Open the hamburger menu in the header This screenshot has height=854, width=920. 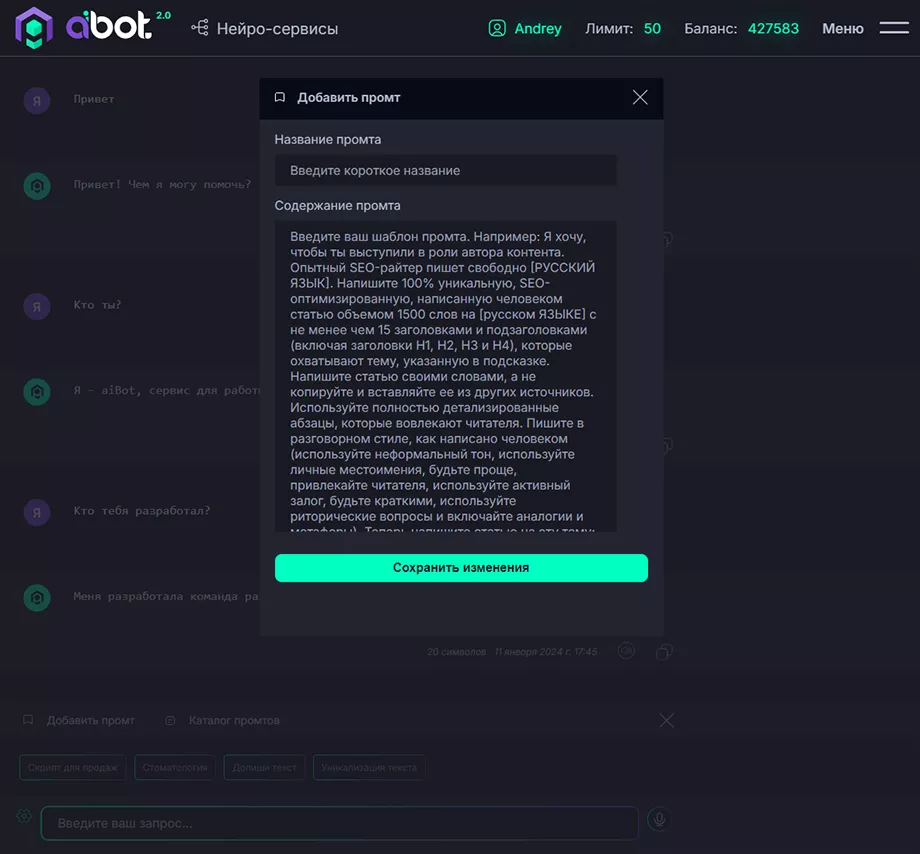pos(893,28)
